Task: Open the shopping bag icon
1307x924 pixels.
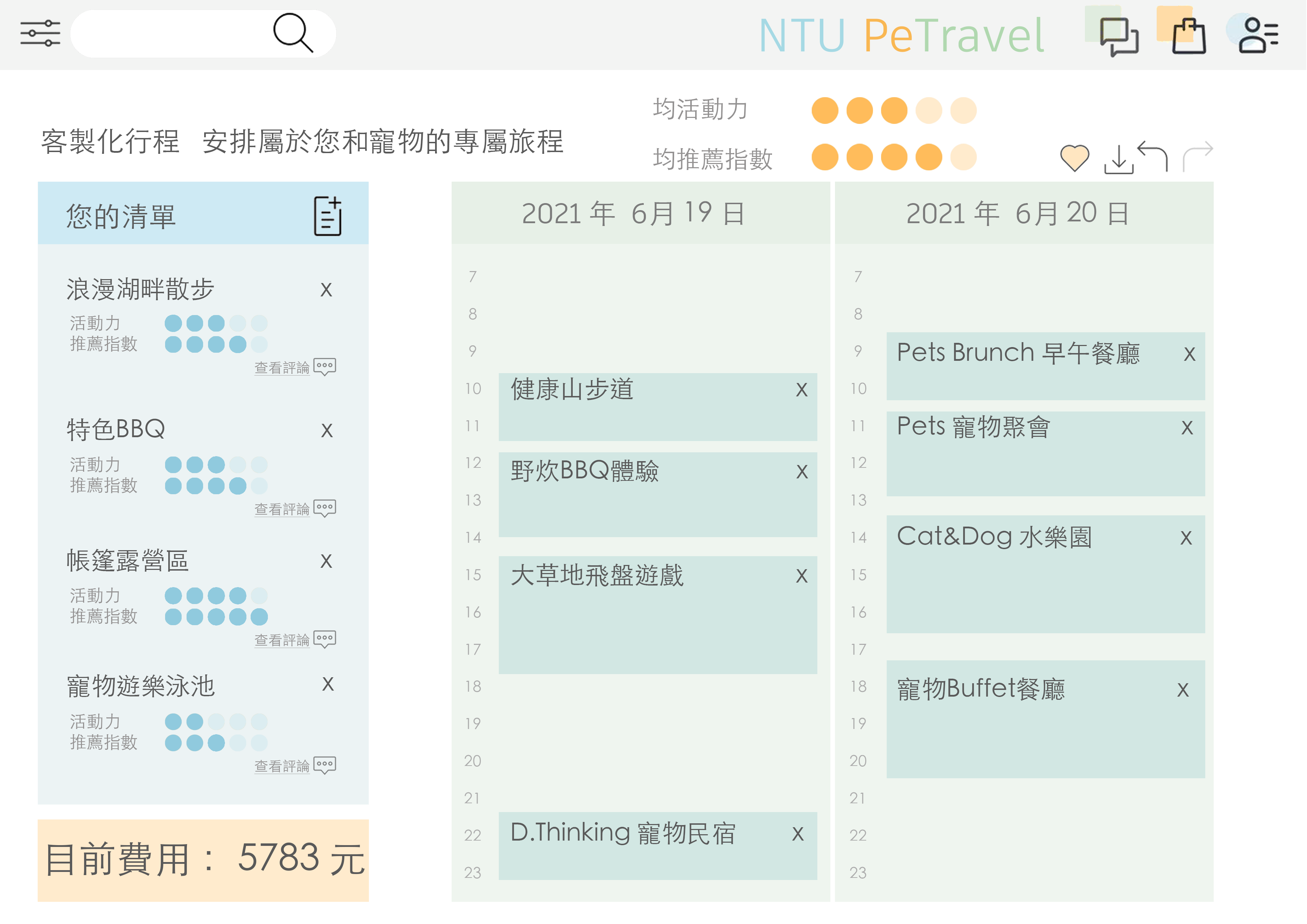Action: coord(1189,37)
